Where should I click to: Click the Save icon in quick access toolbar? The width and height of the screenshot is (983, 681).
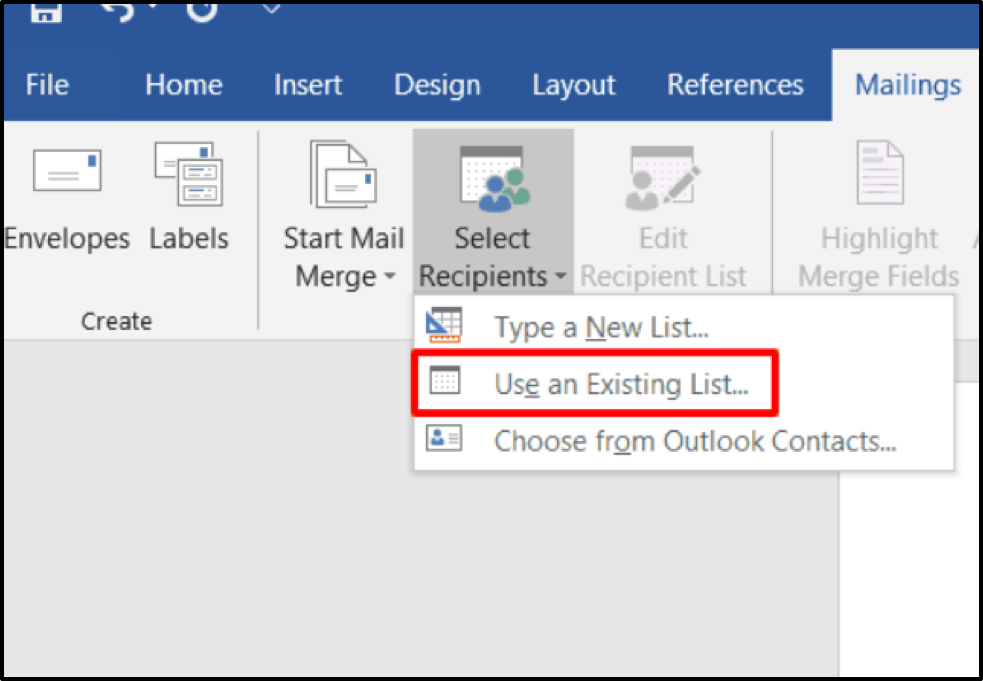tap(46, 12)
